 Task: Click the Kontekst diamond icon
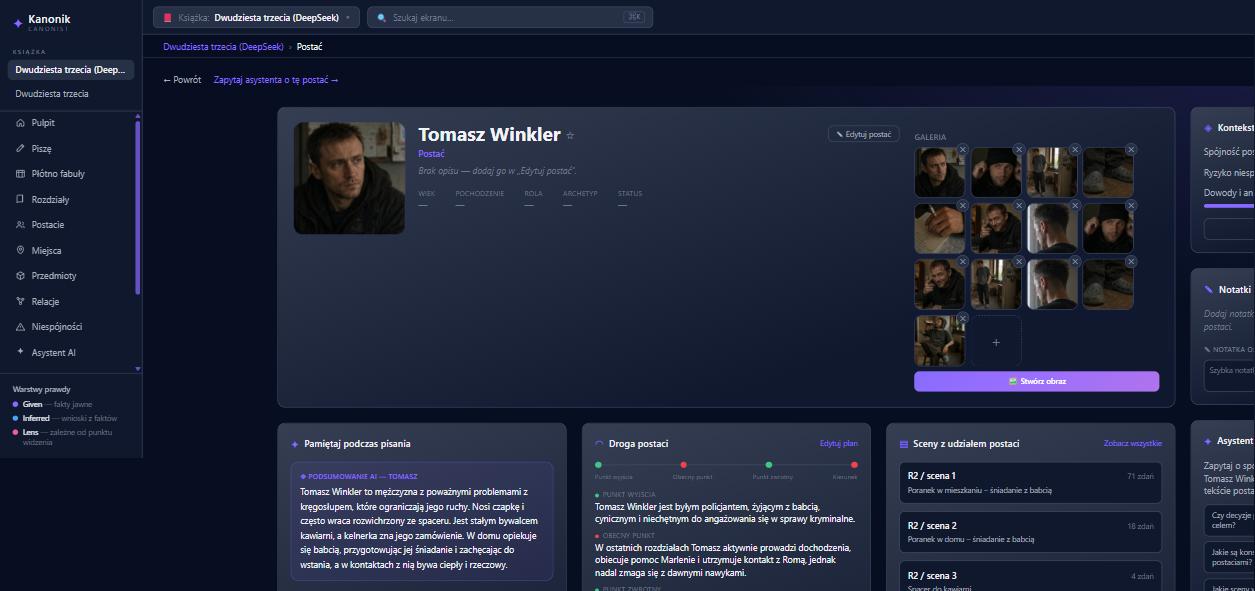[1208, 128]
